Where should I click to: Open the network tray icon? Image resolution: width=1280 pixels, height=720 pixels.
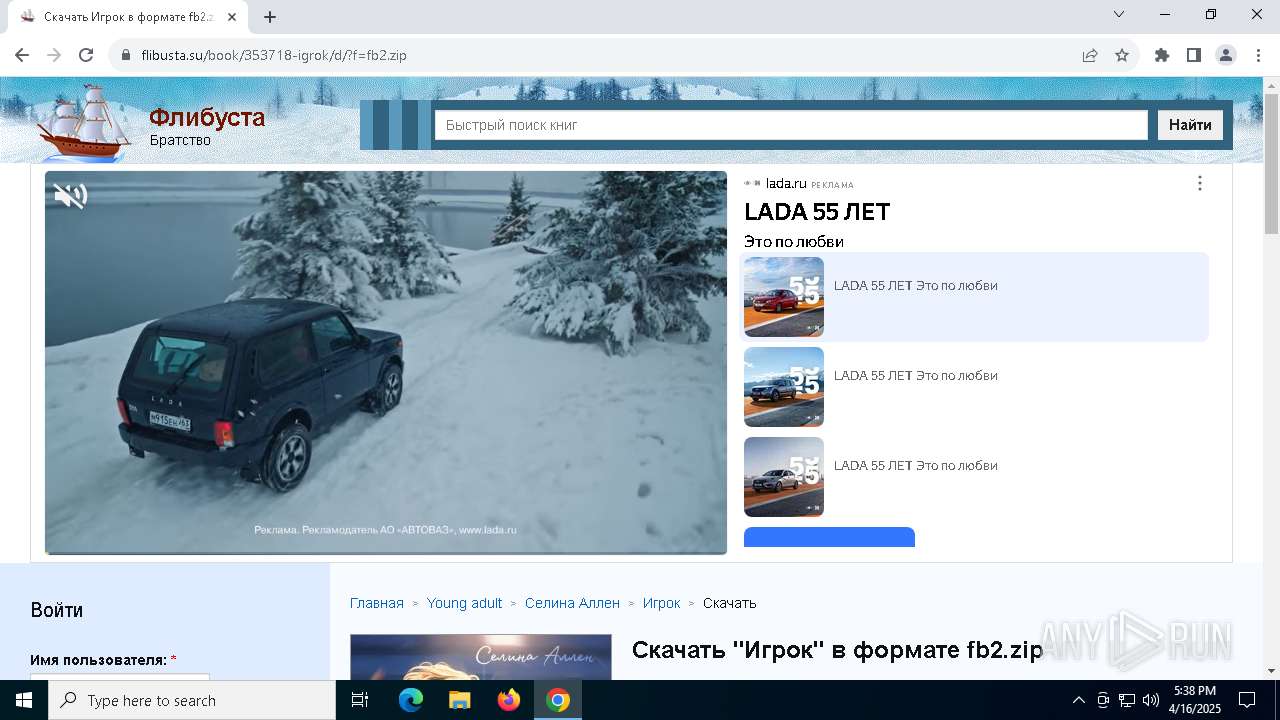pos(1127,700)
